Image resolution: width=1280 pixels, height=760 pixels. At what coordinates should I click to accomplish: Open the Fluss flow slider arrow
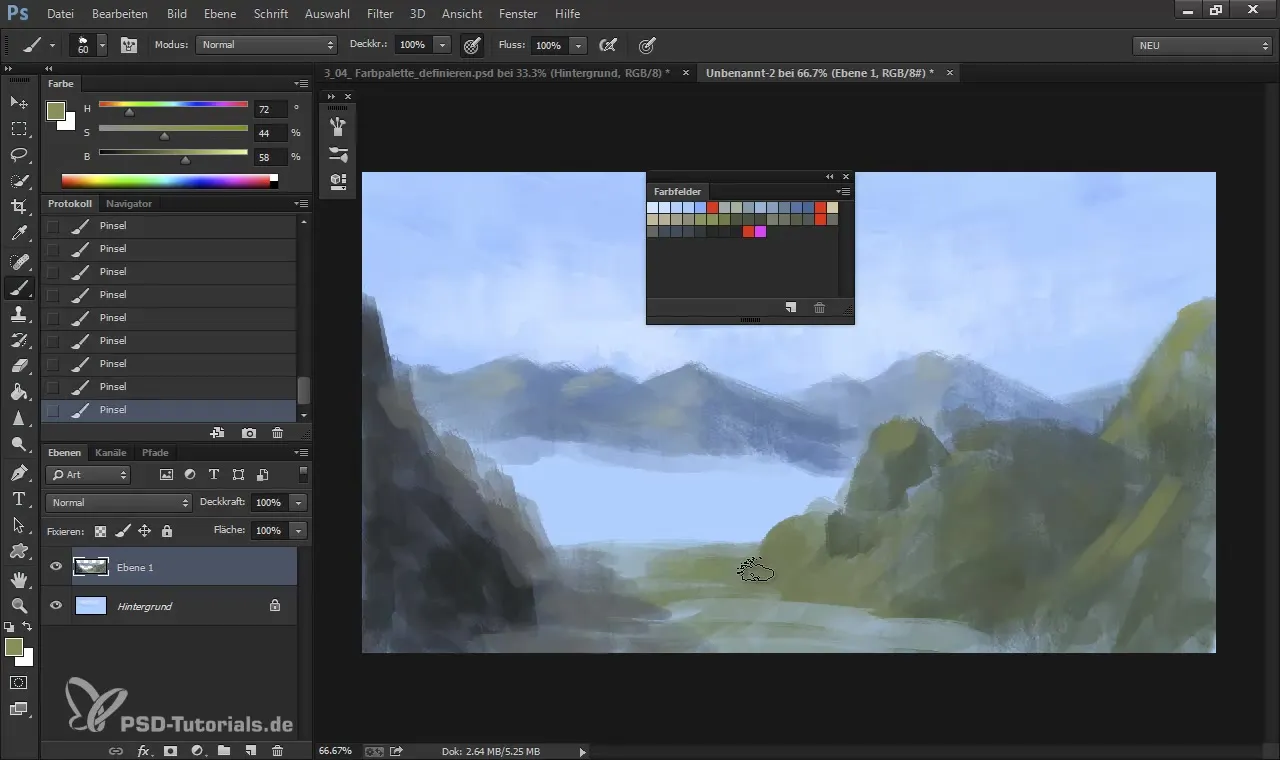(578, 45)
